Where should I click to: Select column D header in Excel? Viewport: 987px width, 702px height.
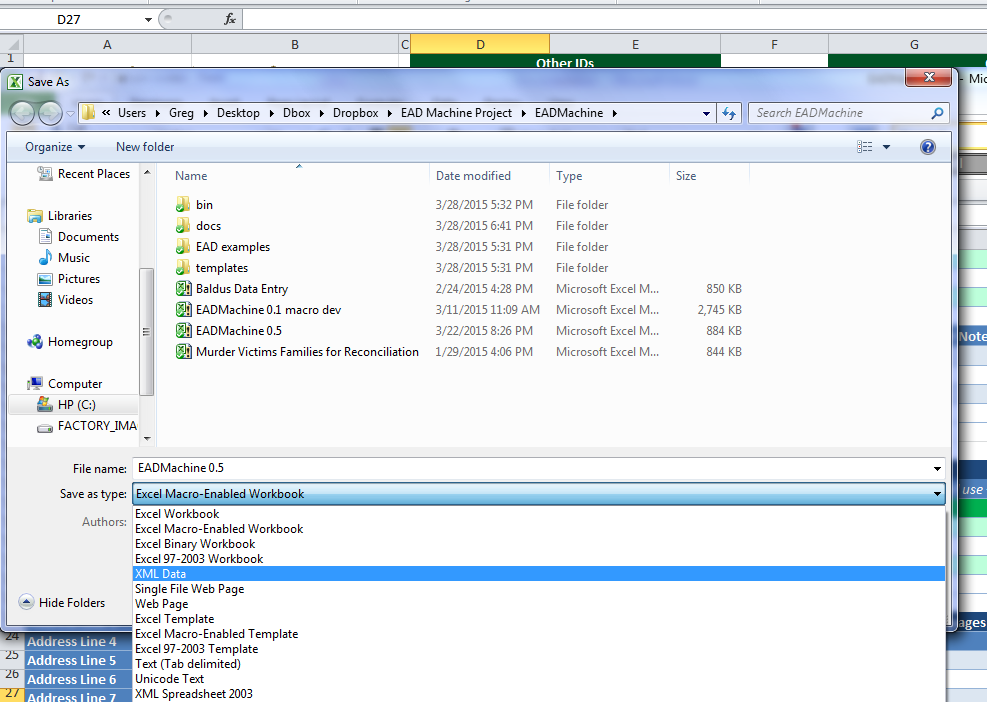pyautogui.click(x=480, y=45)
